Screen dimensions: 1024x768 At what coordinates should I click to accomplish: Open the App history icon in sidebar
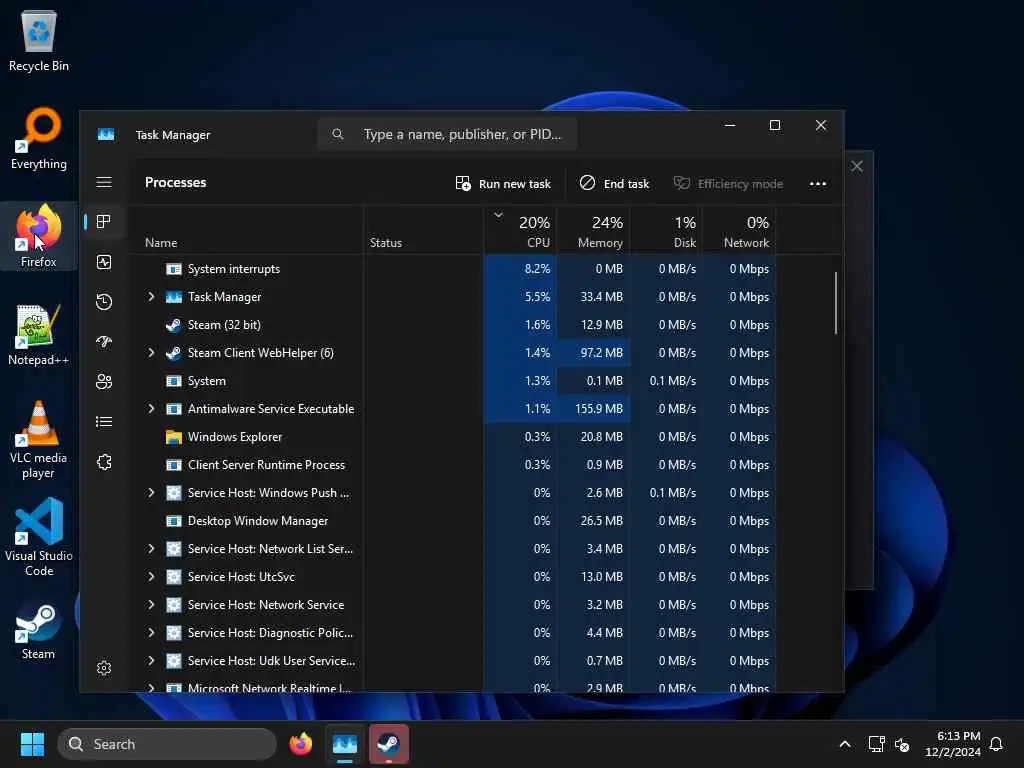pos(104,302)
